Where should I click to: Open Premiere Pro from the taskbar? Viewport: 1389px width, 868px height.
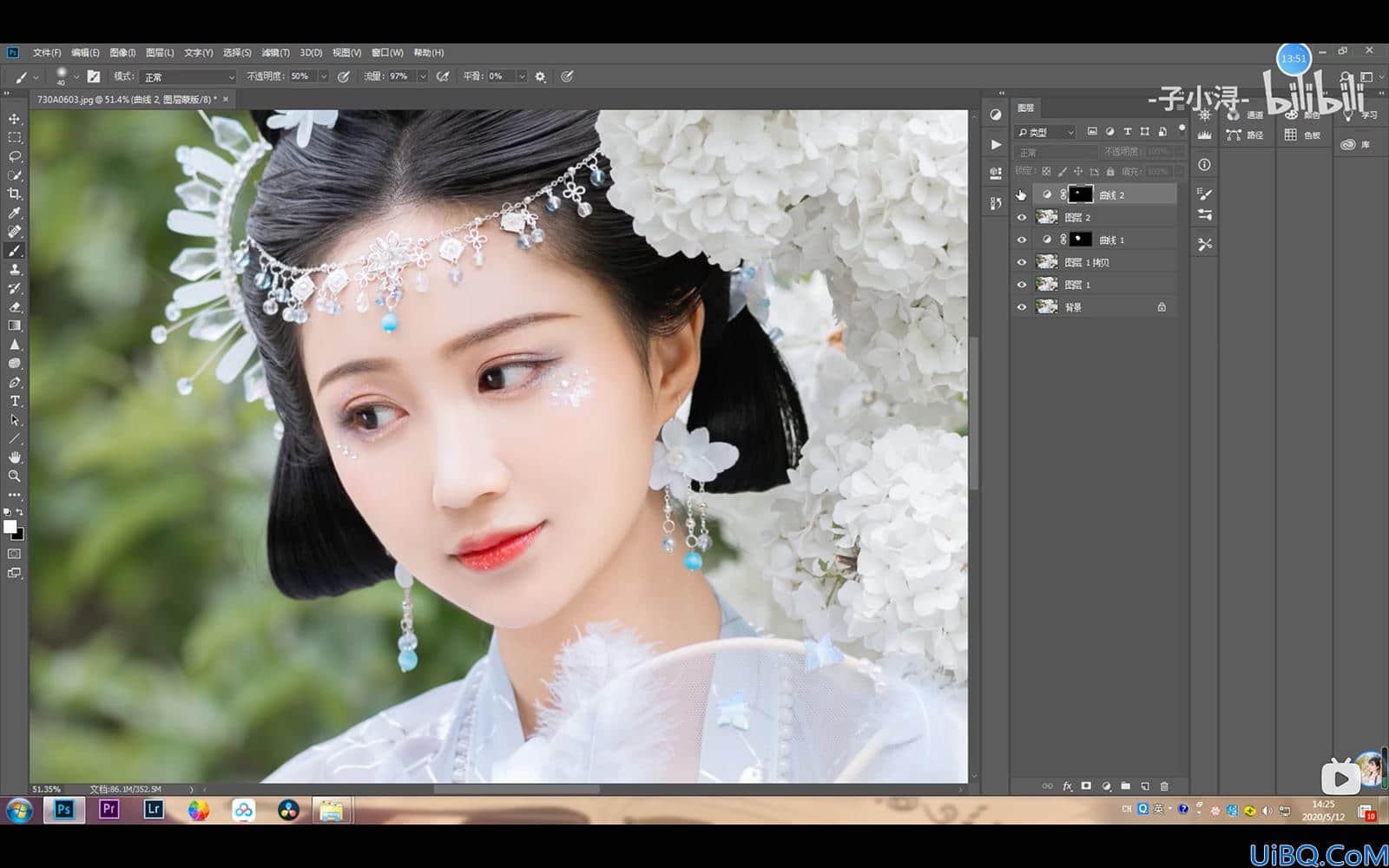(109, 810)
